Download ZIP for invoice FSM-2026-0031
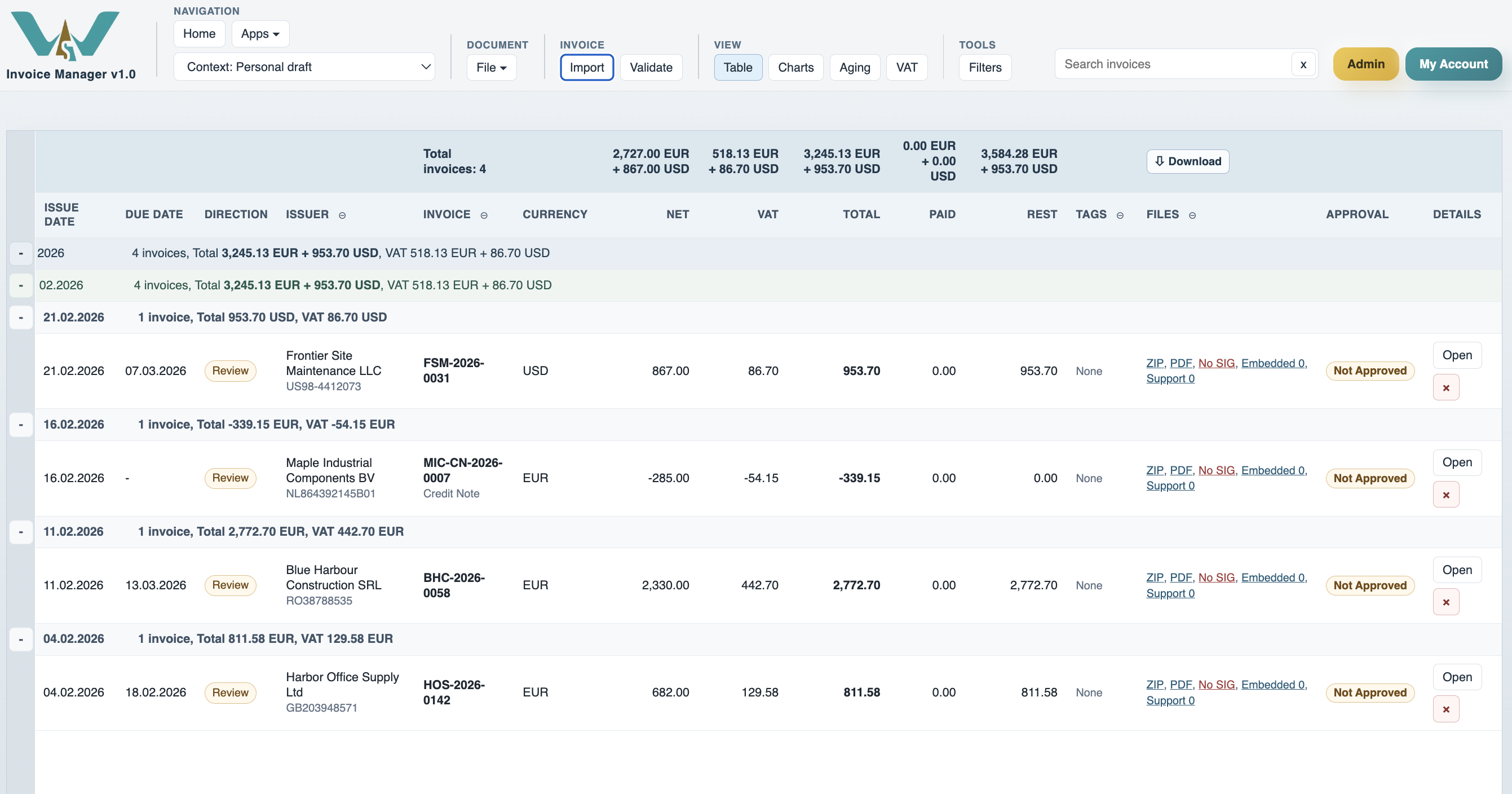1512x794 pixels. tap(1155, 363)
